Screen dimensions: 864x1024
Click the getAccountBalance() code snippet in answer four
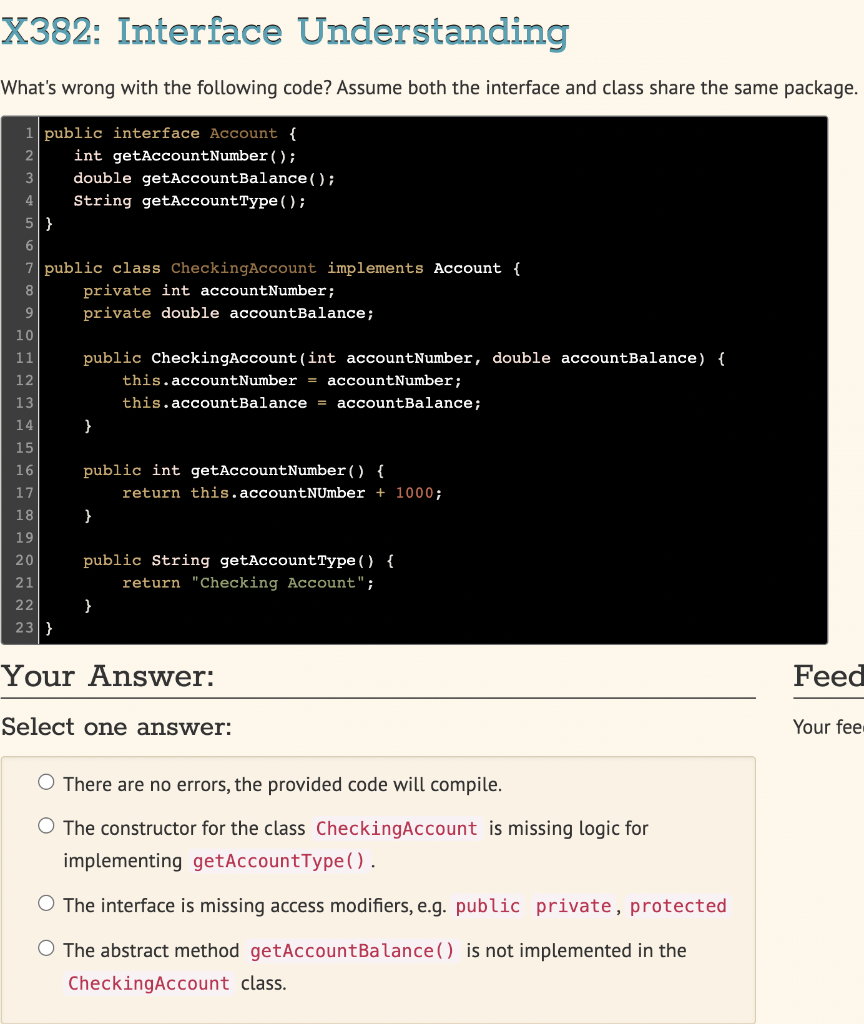coord(352,950)
